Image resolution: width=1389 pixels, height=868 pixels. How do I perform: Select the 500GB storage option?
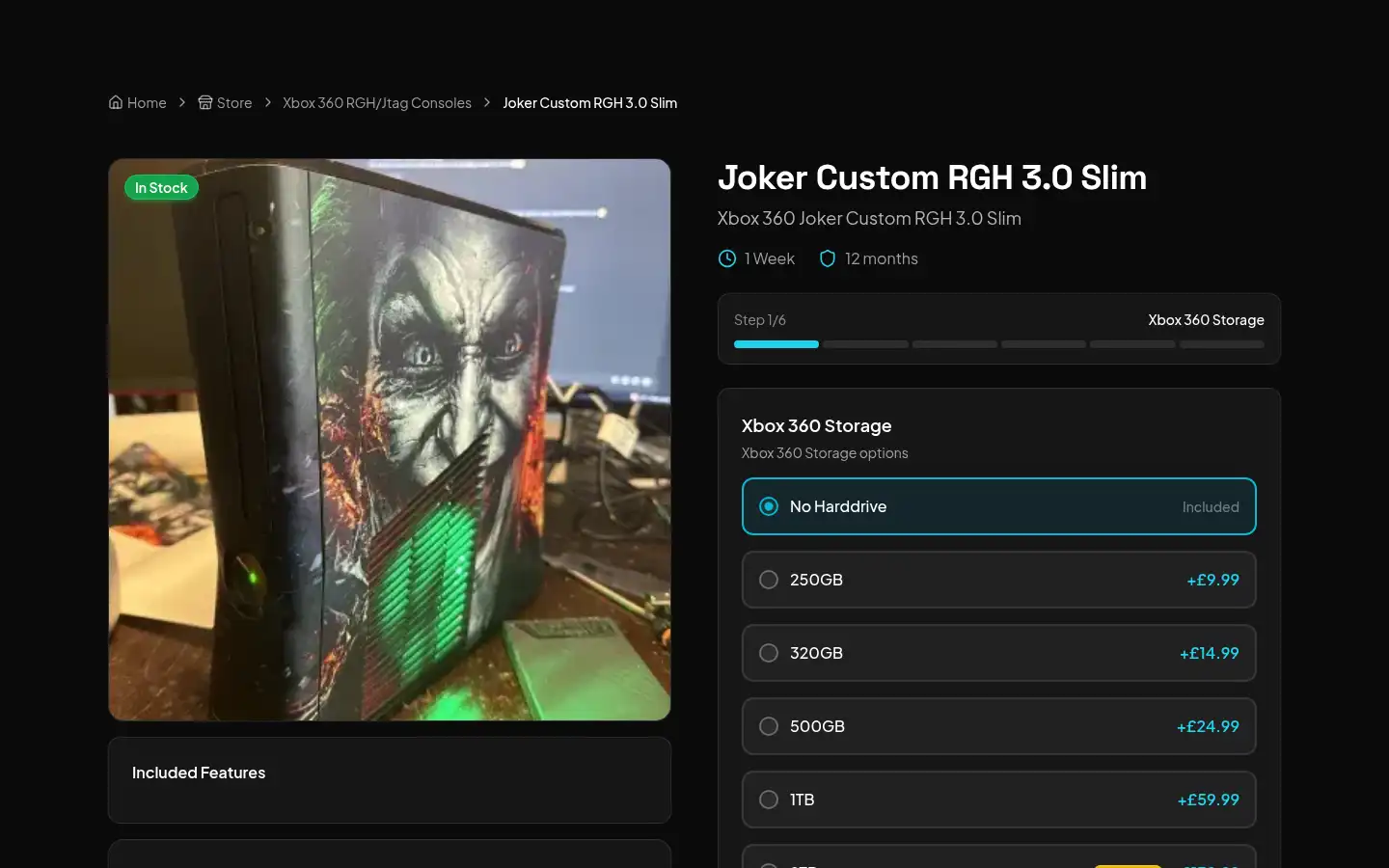(x=999, y=726)
